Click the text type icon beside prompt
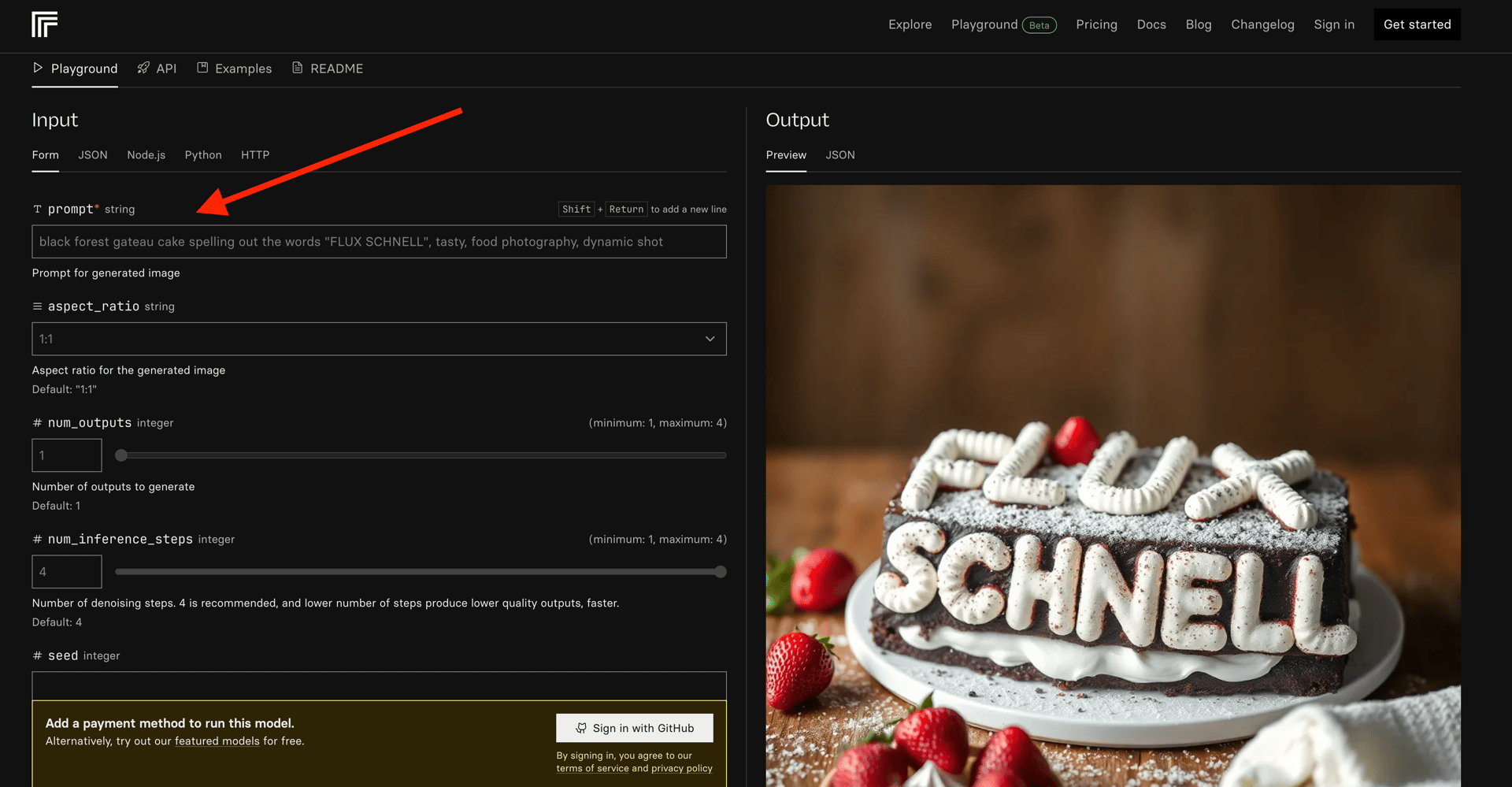1512x787 pixels. click(x=37, y=210)
